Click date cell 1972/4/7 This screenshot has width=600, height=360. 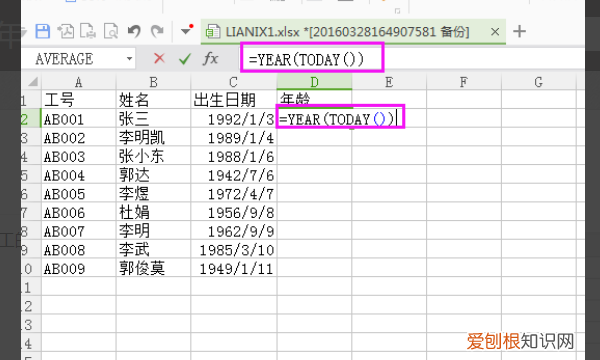(x=233, y=194)
